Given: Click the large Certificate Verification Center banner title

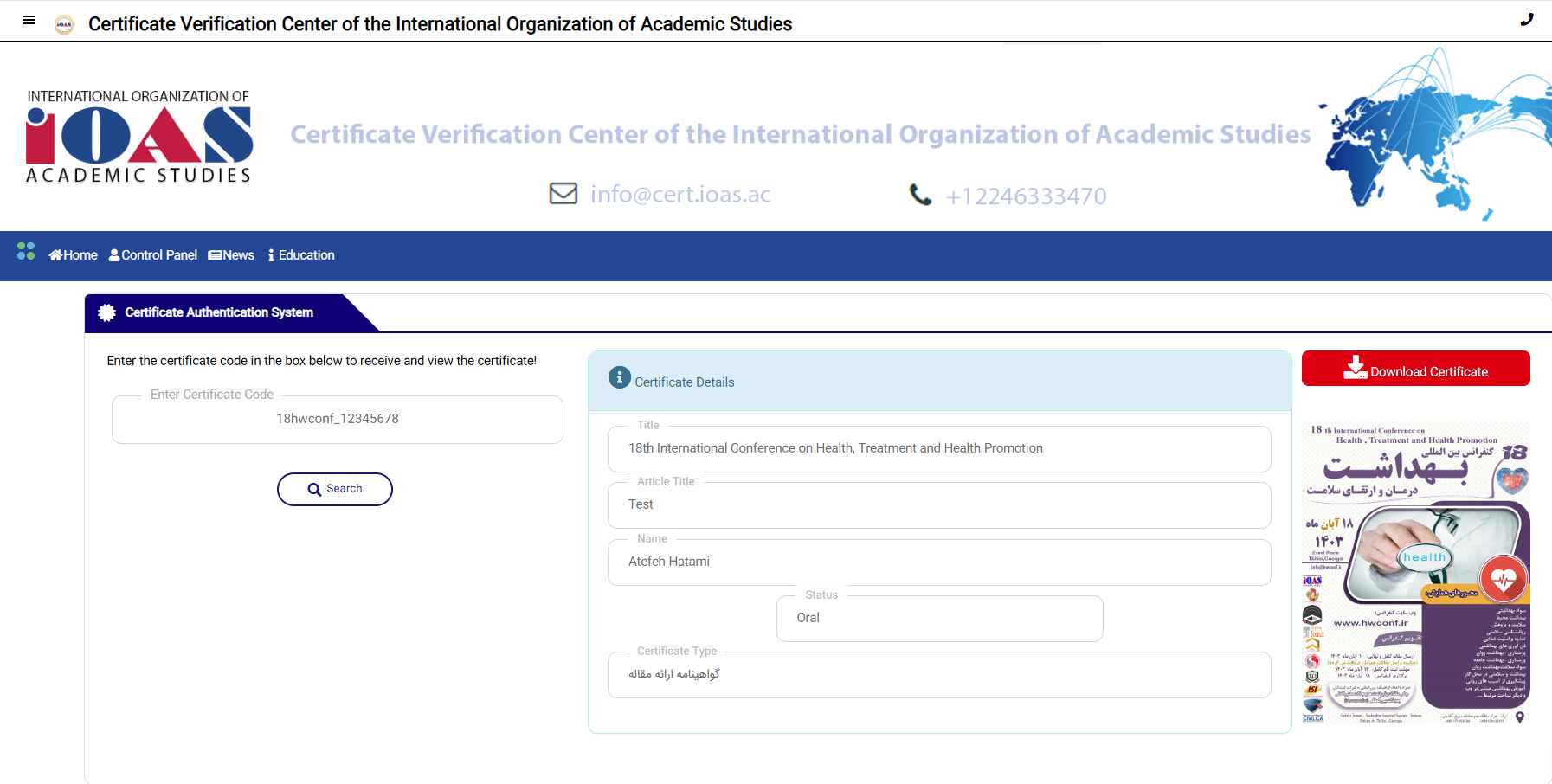Looking at the screenshot, I should point(801,134).
